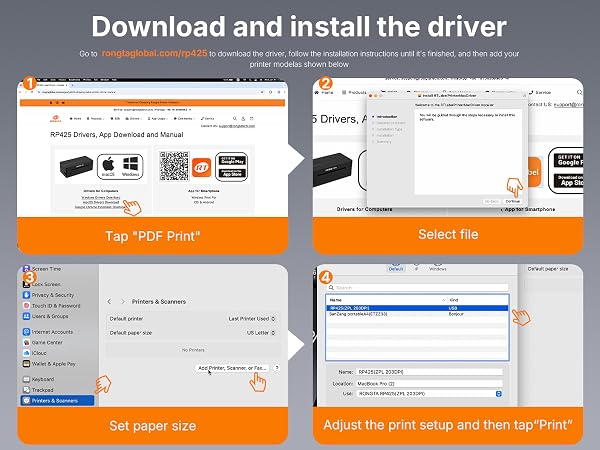Open Keyboard settings in the sidebar
The image size is (600, 450).
pyautogui.click(x=39, y=379)
